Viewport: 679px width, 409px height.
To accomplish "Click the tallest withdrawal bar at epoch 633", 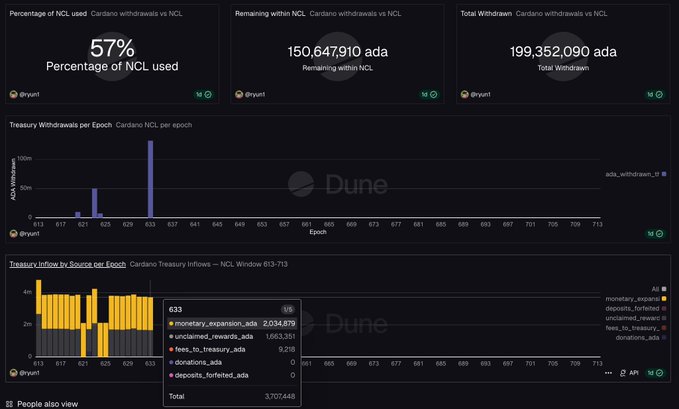I will [150, 179].
